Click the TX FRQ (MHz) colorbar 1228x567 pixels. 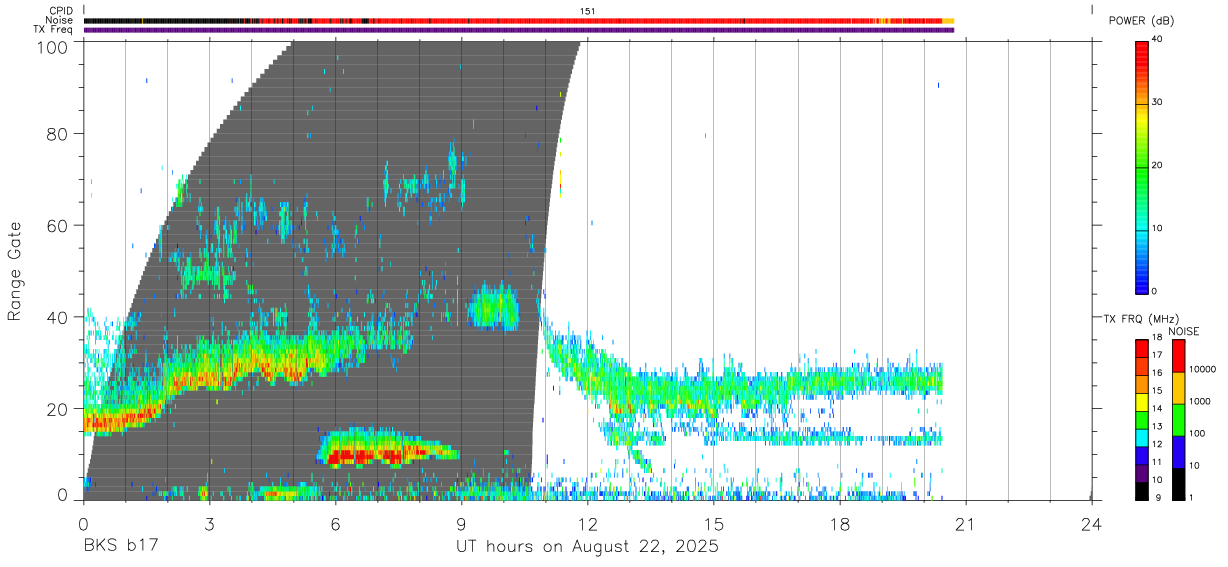[1141, 418]
